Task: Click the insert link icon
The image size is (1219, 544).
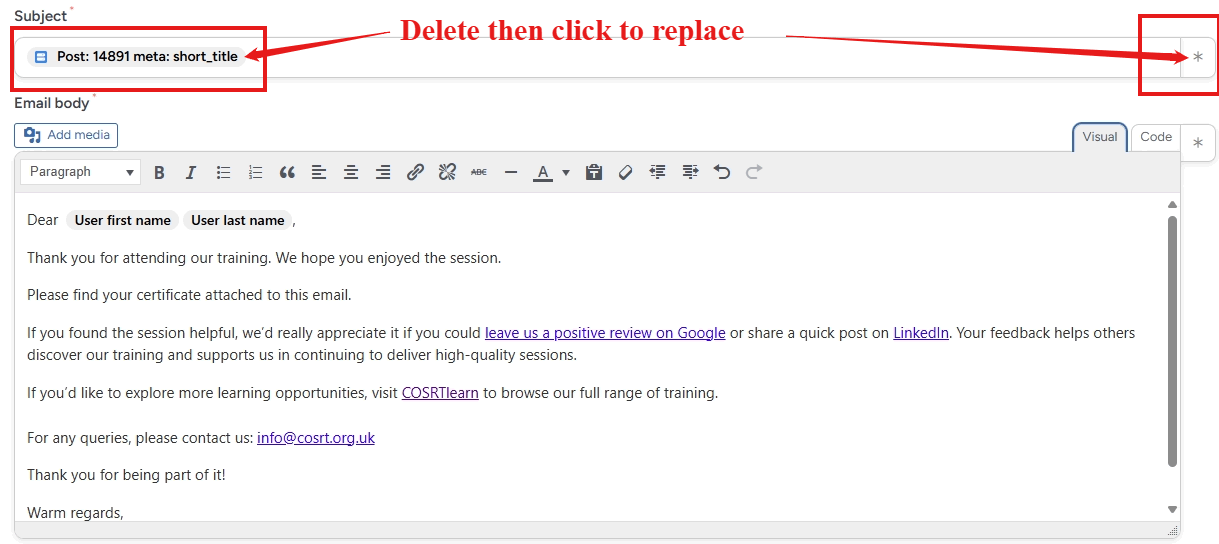Action: pyautogui.click(x=415, y=172)
